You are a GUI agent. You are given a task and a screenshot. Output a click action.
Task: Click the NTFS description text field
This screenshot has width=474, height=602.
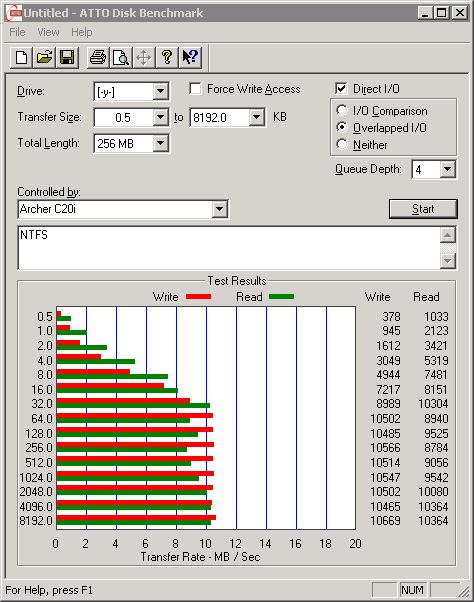click(x=229, y=248)
